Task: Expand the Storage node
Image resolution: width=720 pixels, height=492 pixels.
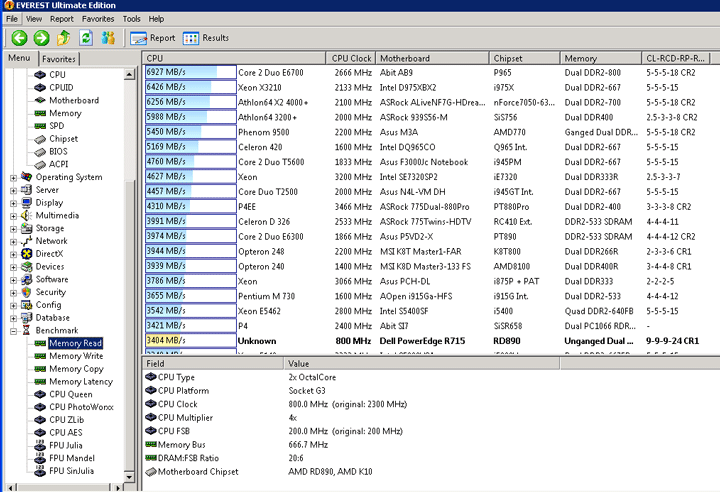Action: 13,229
